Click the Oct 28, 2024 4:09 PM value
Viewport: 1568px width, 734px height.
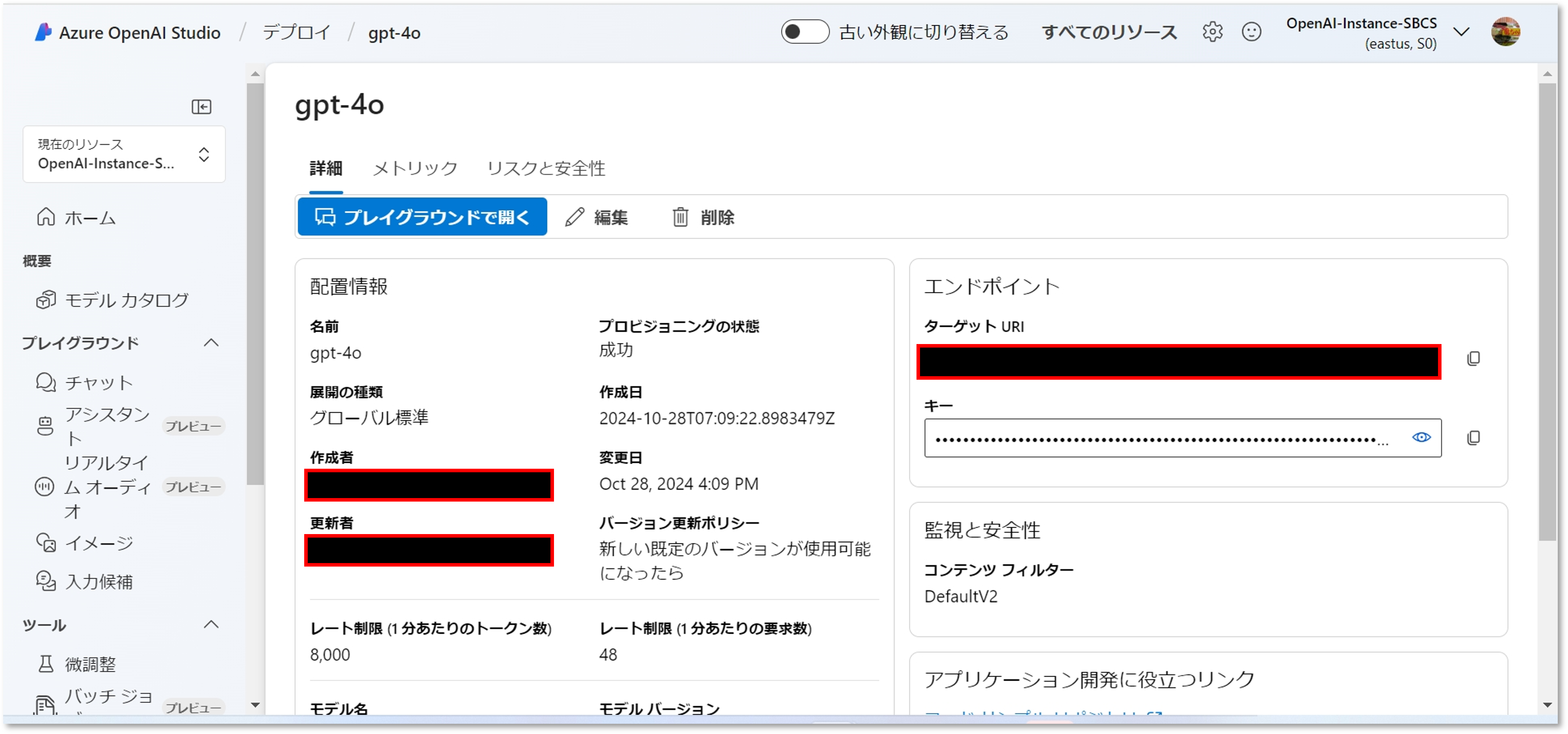679,484
